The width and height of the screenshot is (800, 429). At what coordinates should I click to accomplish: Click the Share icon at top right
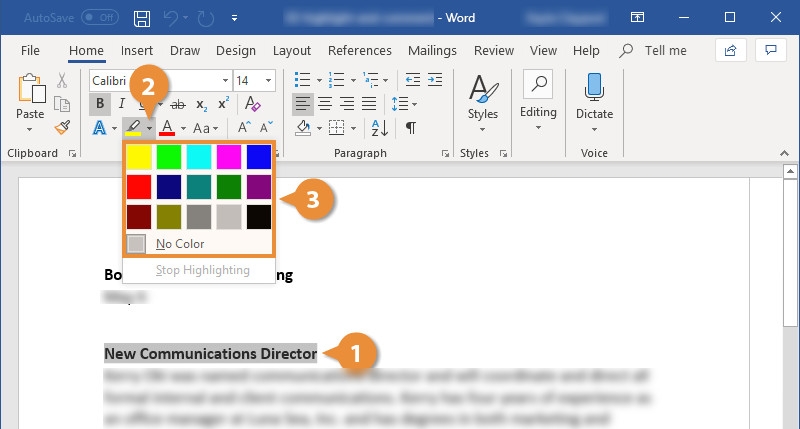(x=731, y=50)
